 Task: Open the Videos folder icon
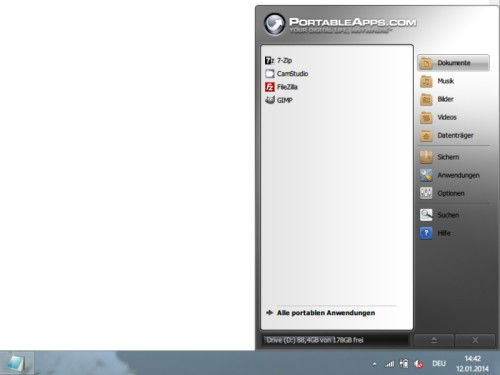[426, 117]
